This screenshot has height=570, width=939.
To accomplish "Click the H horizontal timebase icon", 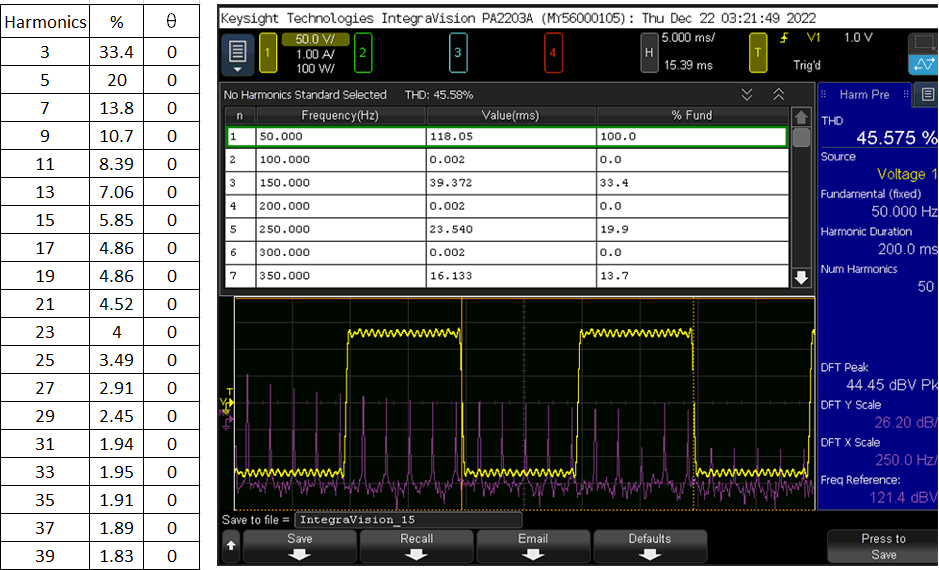I will click(x=649, y=53).
